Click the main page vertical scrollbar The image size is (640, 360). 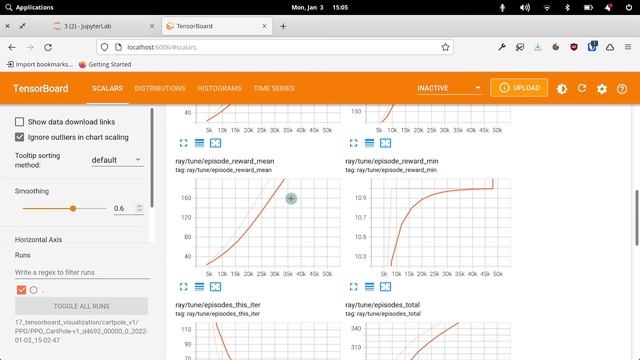(x=637, y=217)
